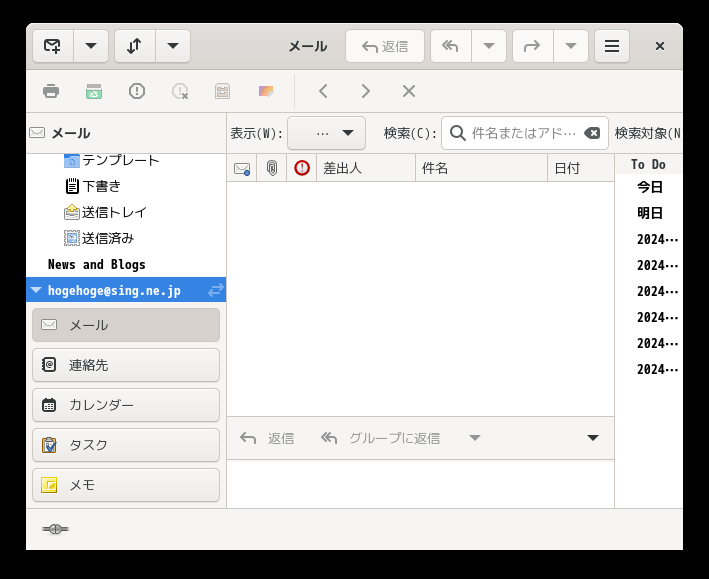Viewport: 709px width, 579px height.
Task: Open the group reply dropdown arrow
Action: 475,438
